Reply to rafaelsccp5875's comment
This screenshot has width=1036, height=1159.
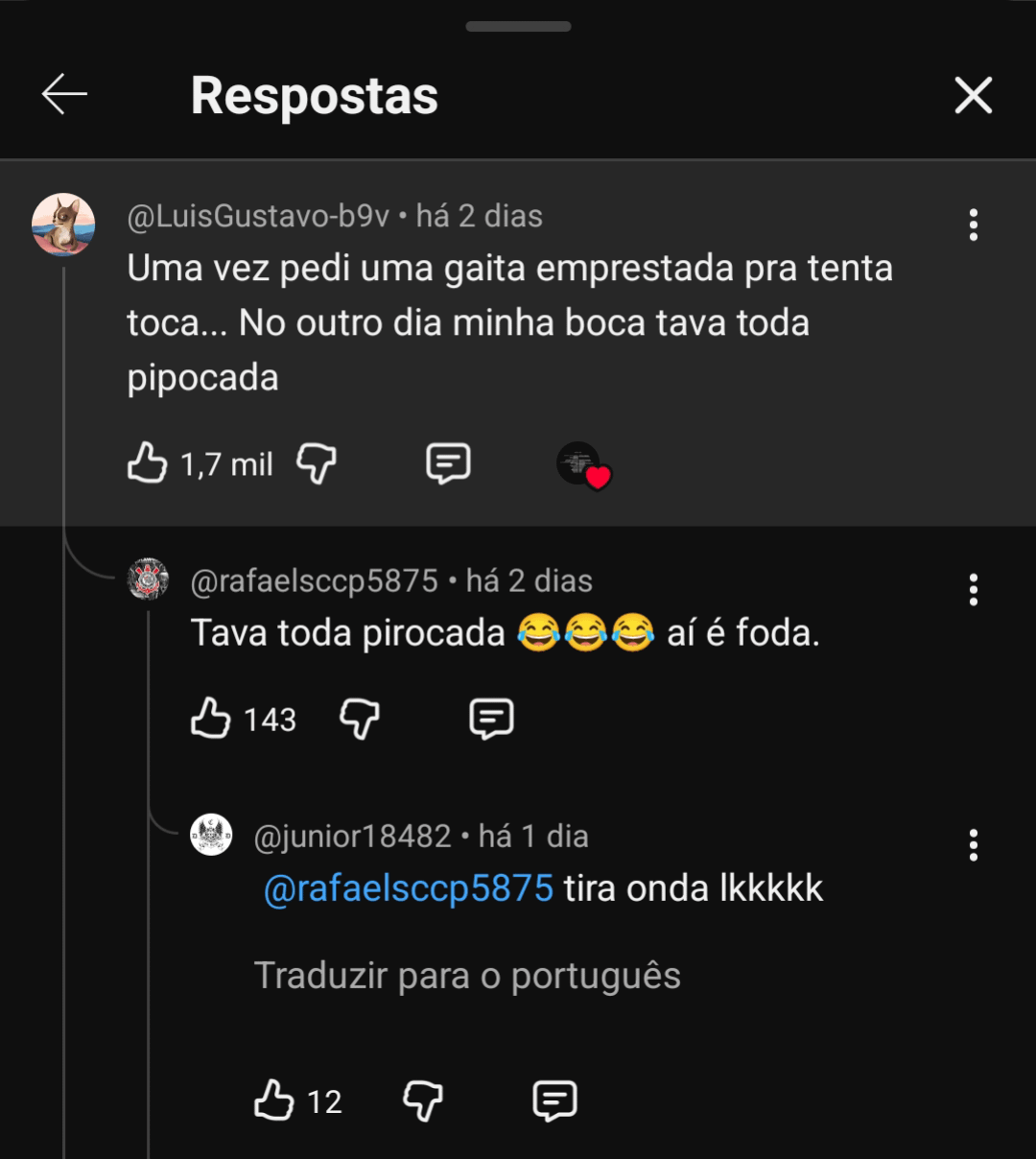coord(491,719)
